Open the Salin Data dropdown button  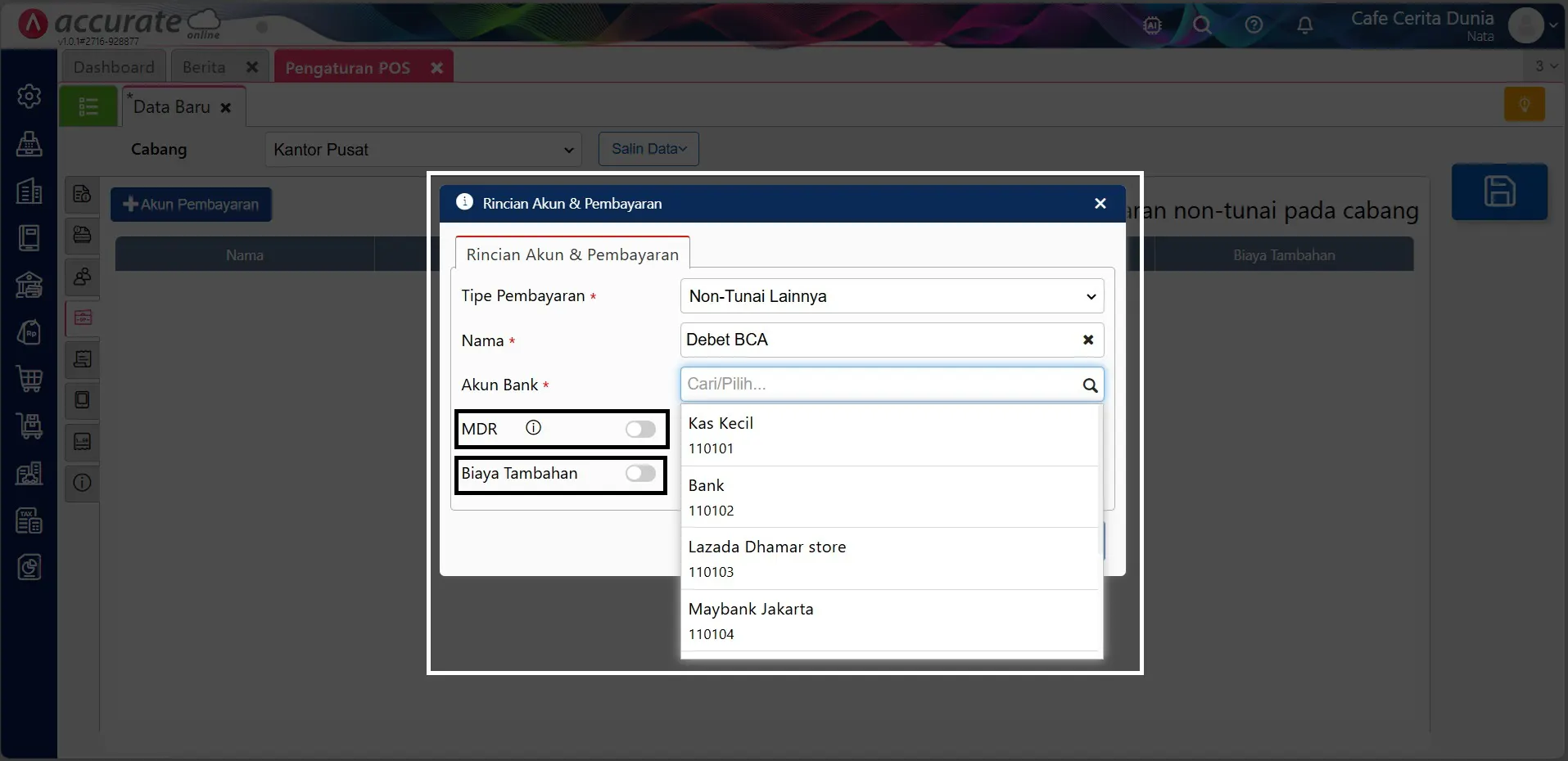click(648, 149)
